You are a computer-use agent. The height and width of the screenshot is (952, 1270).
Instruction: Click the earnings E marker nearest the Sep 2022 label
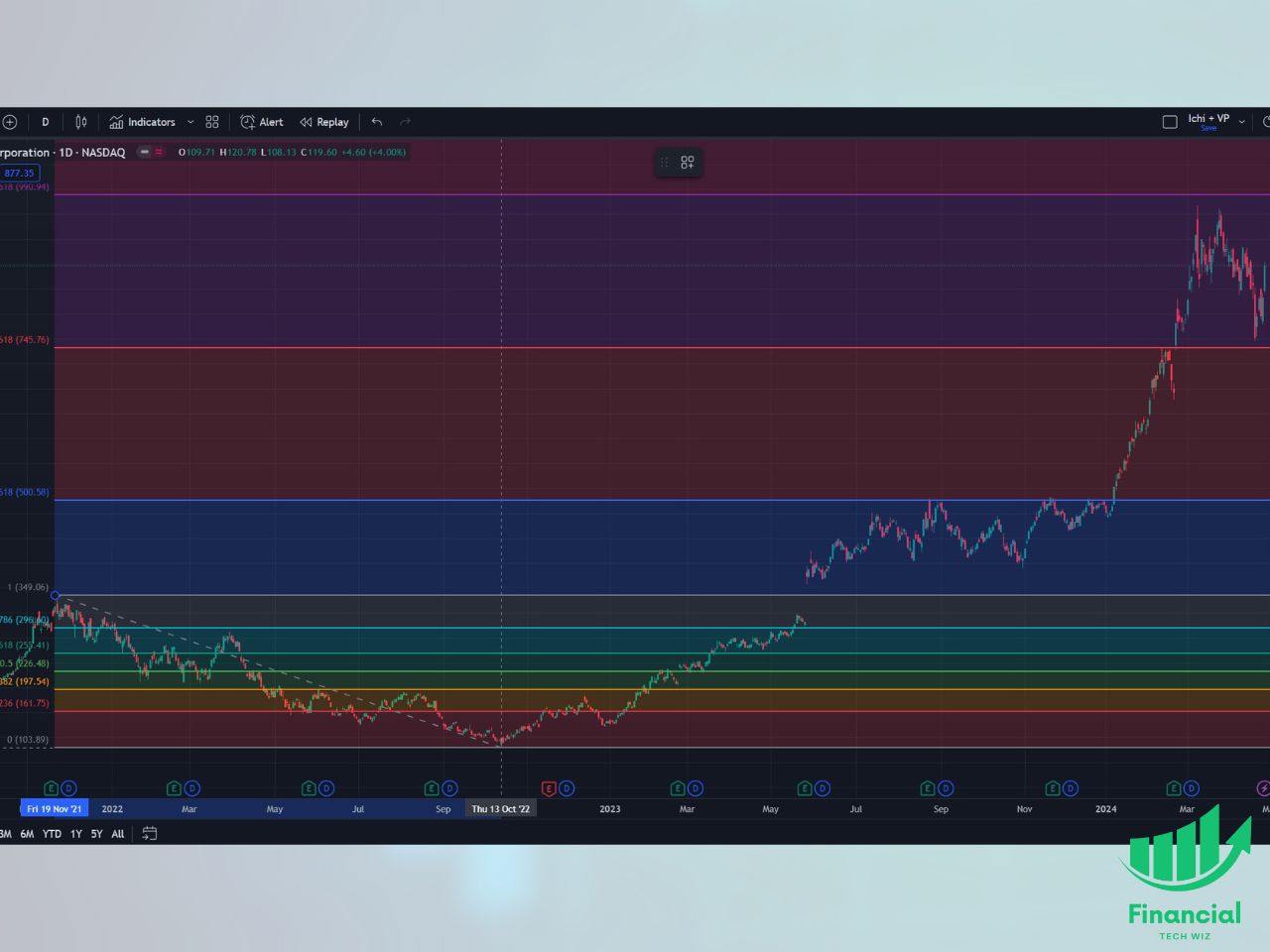tap(432, 789)
